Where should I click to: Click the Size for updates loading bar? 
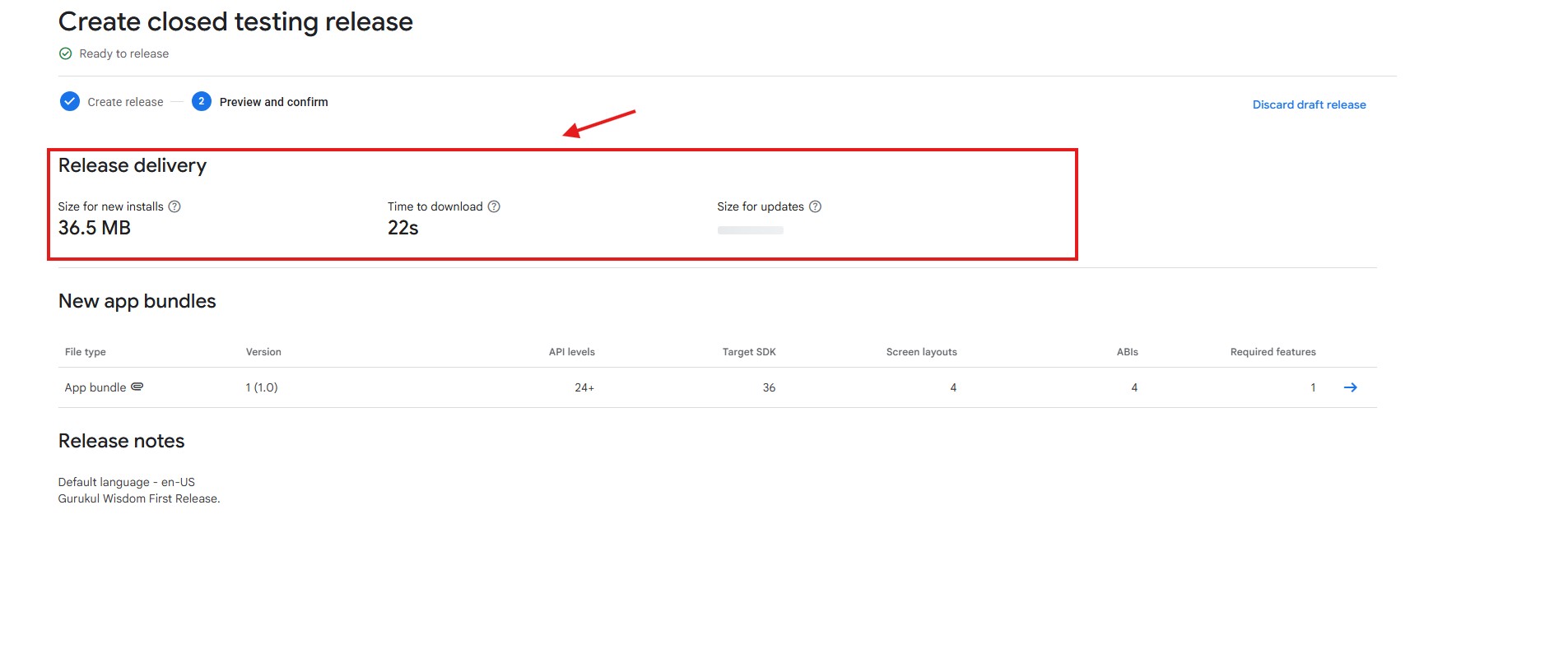[750, 230]
